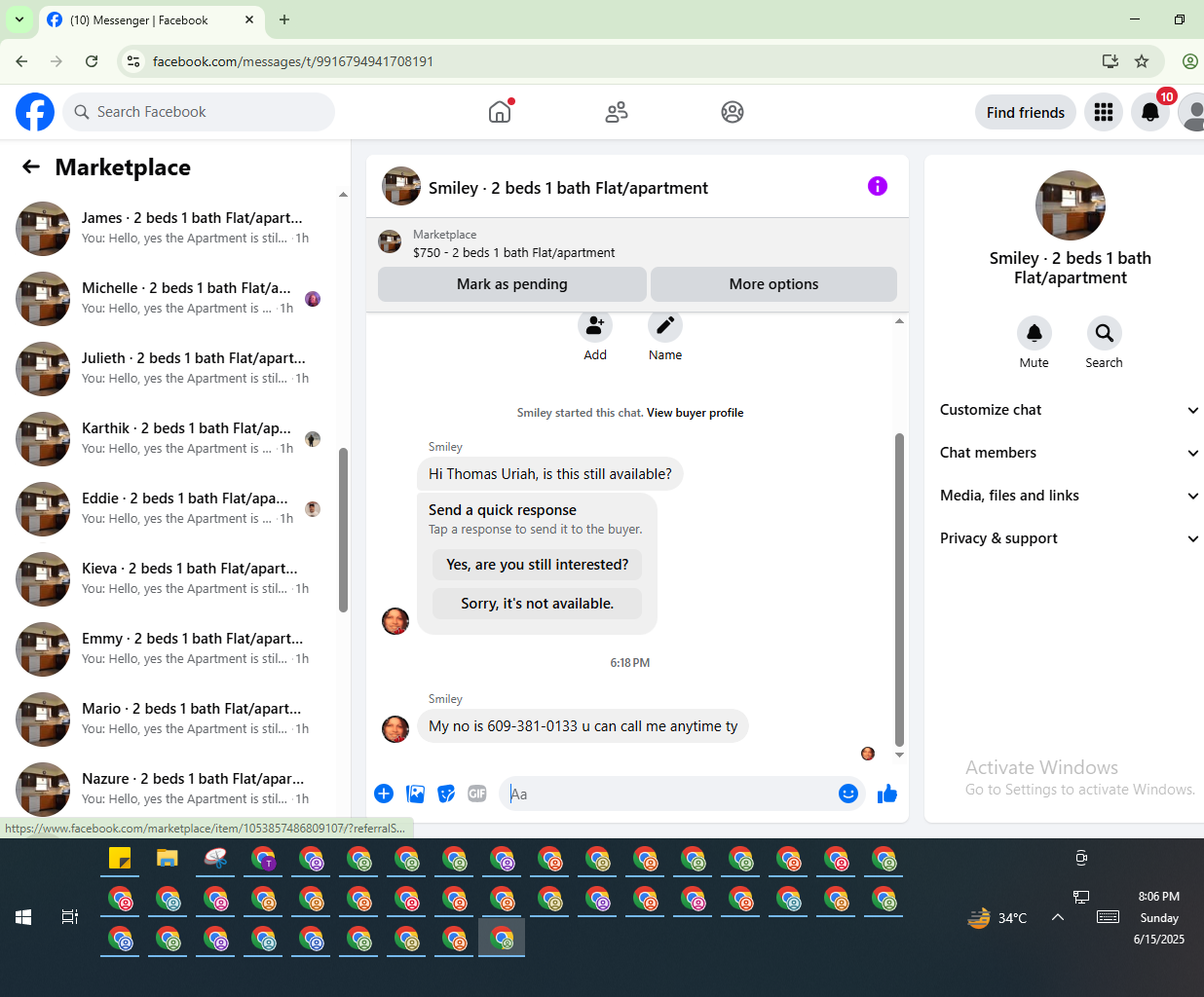This screenshot has height=997, width=1204.
Task: Go to the Home feed icon
Action: point(500,112)
